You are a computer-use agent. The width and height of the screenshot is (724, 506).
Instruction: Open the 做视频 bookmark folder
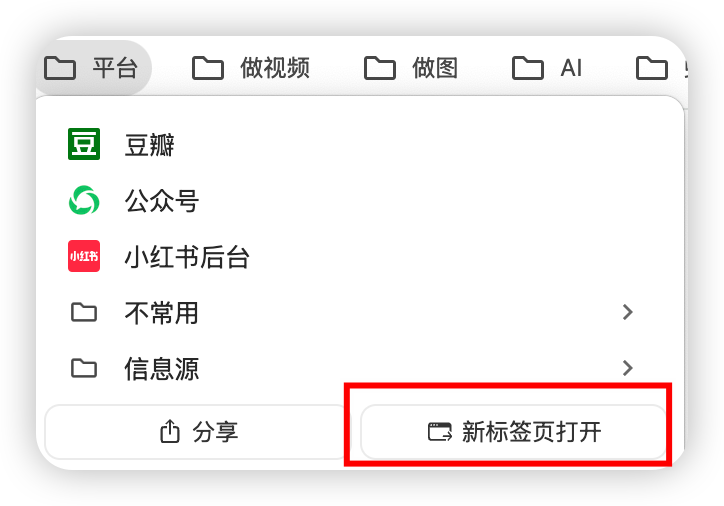pos(251,68)
